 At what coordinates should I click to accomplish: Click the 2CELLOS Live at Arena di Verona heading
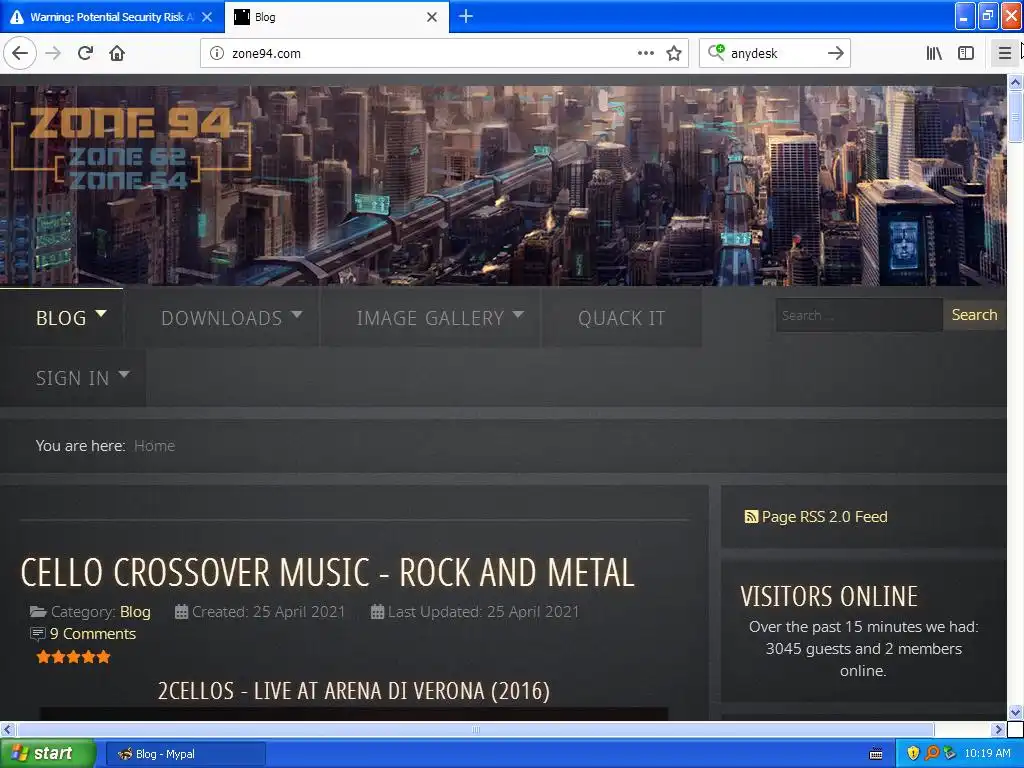(x=353, y=691)
